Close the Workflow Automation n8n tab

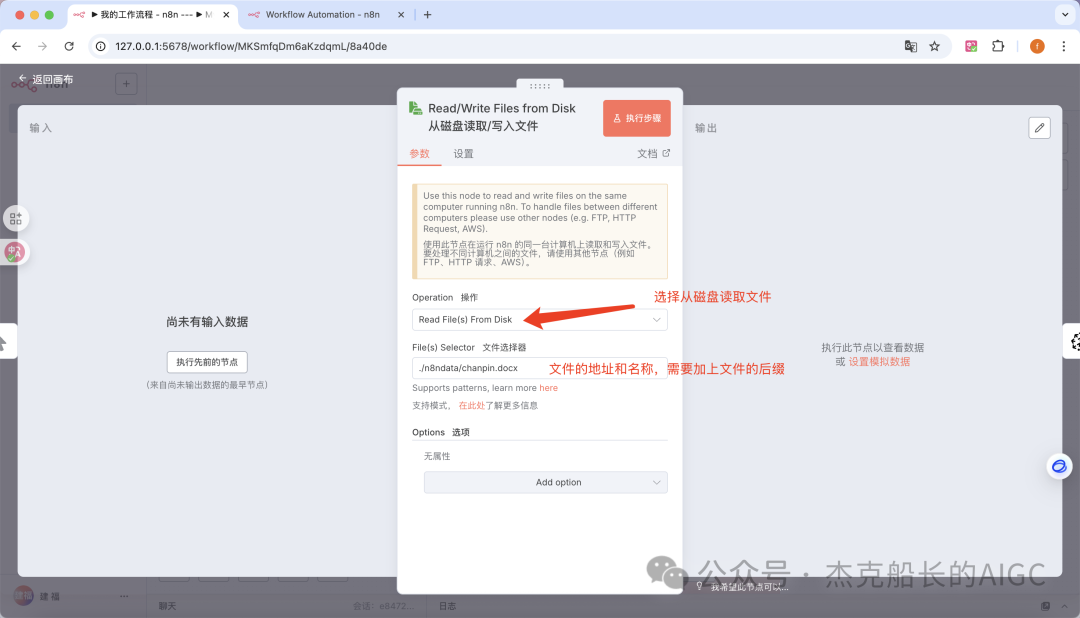click(401, 14)
